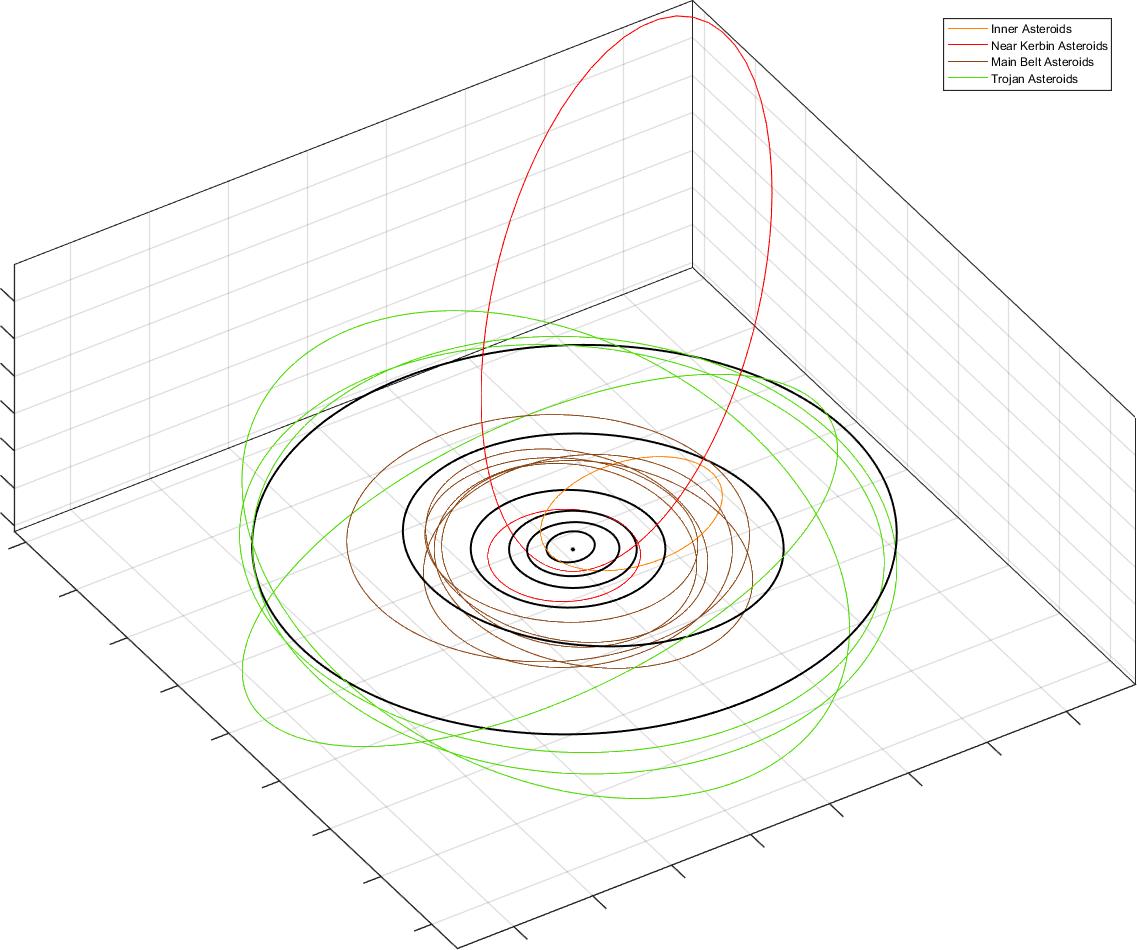Click the 'Main Belt Asteroids' legend label

click(x=1042, y=62)
